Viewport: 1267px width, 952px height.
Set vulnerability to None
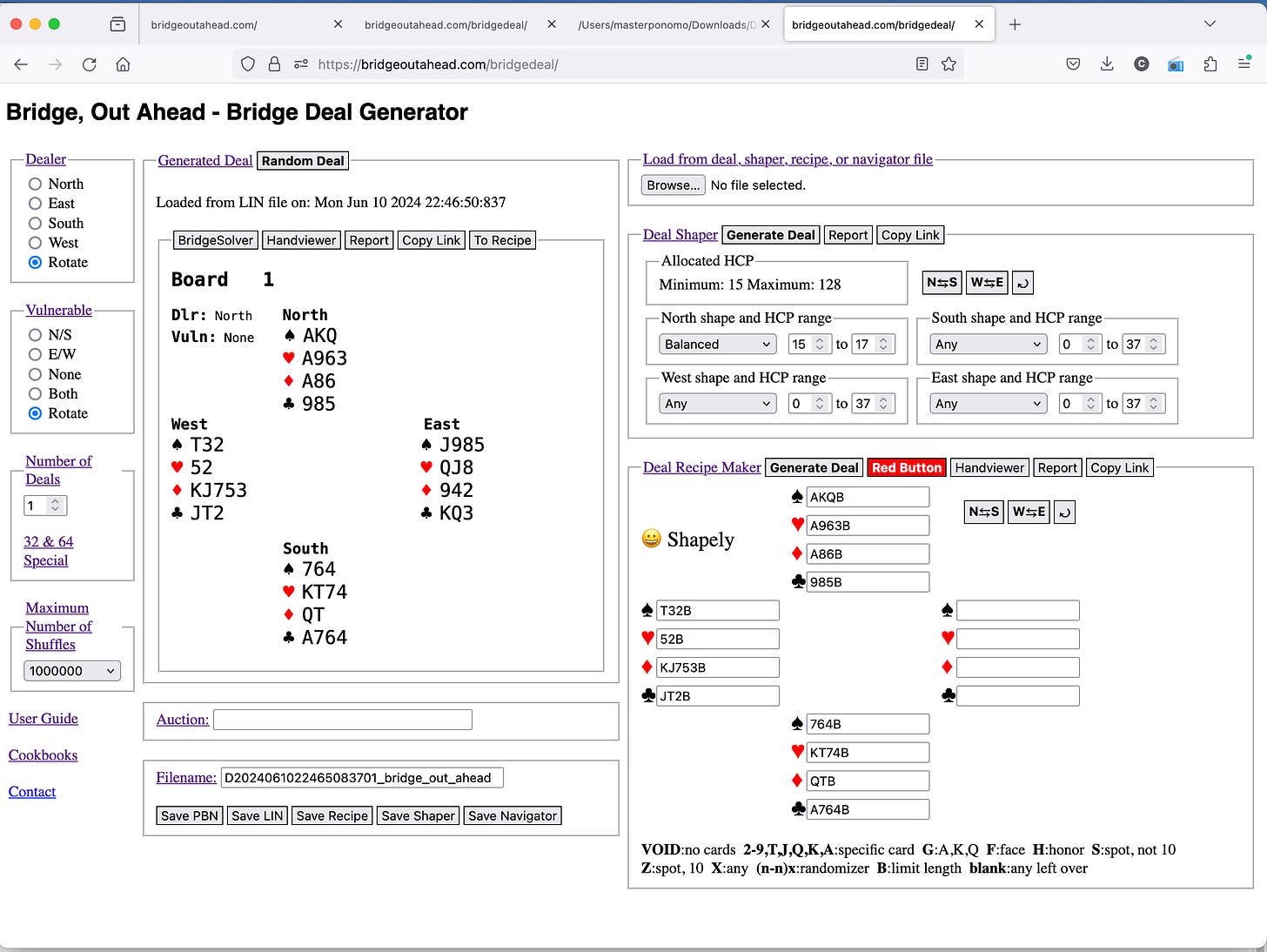tap(35, 374)
